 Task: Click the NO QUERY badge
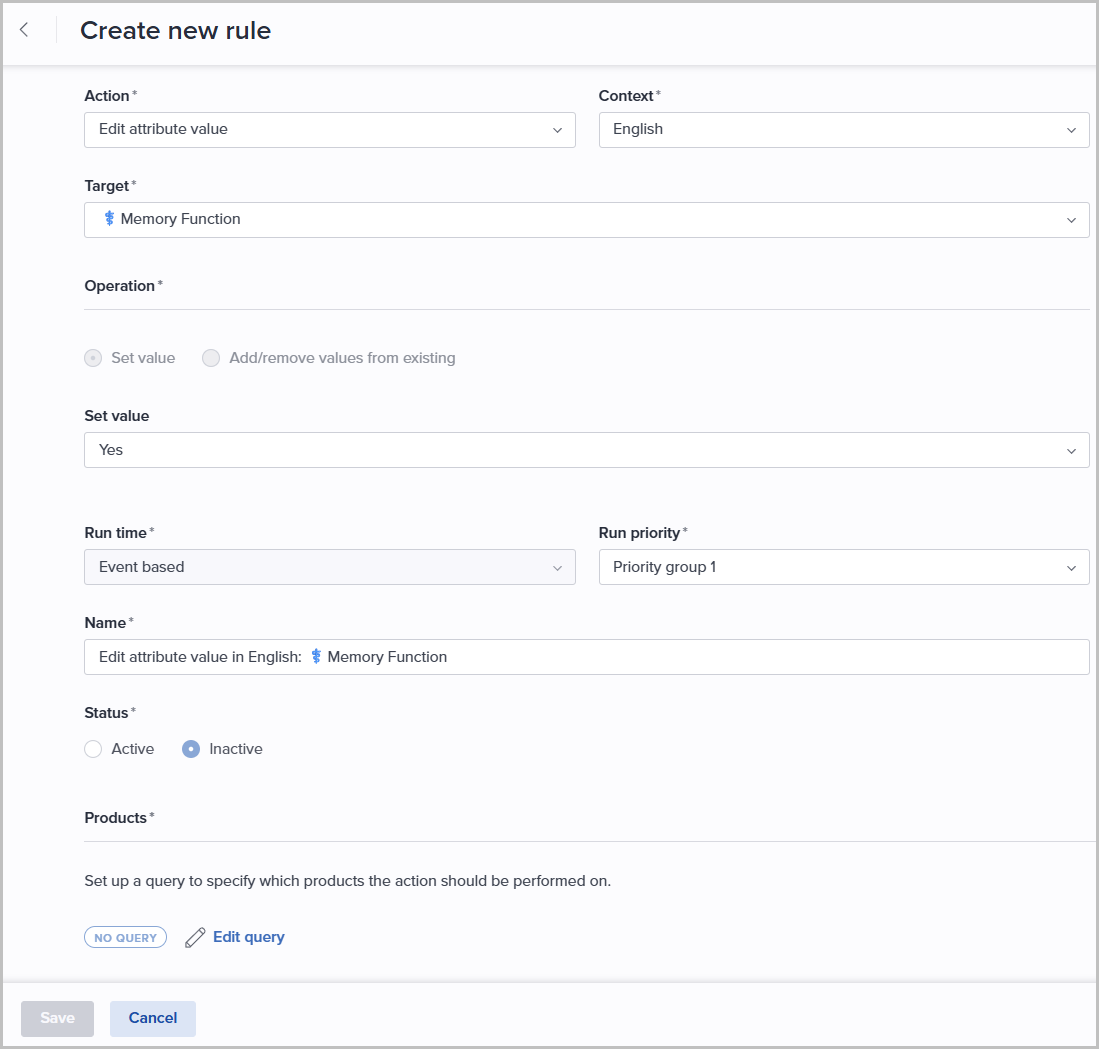pyautogui.click(x=125, y=937)
